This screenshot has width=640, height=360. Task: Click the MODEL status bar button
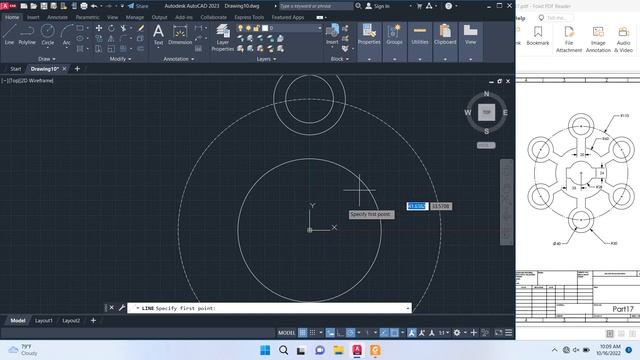287,333
